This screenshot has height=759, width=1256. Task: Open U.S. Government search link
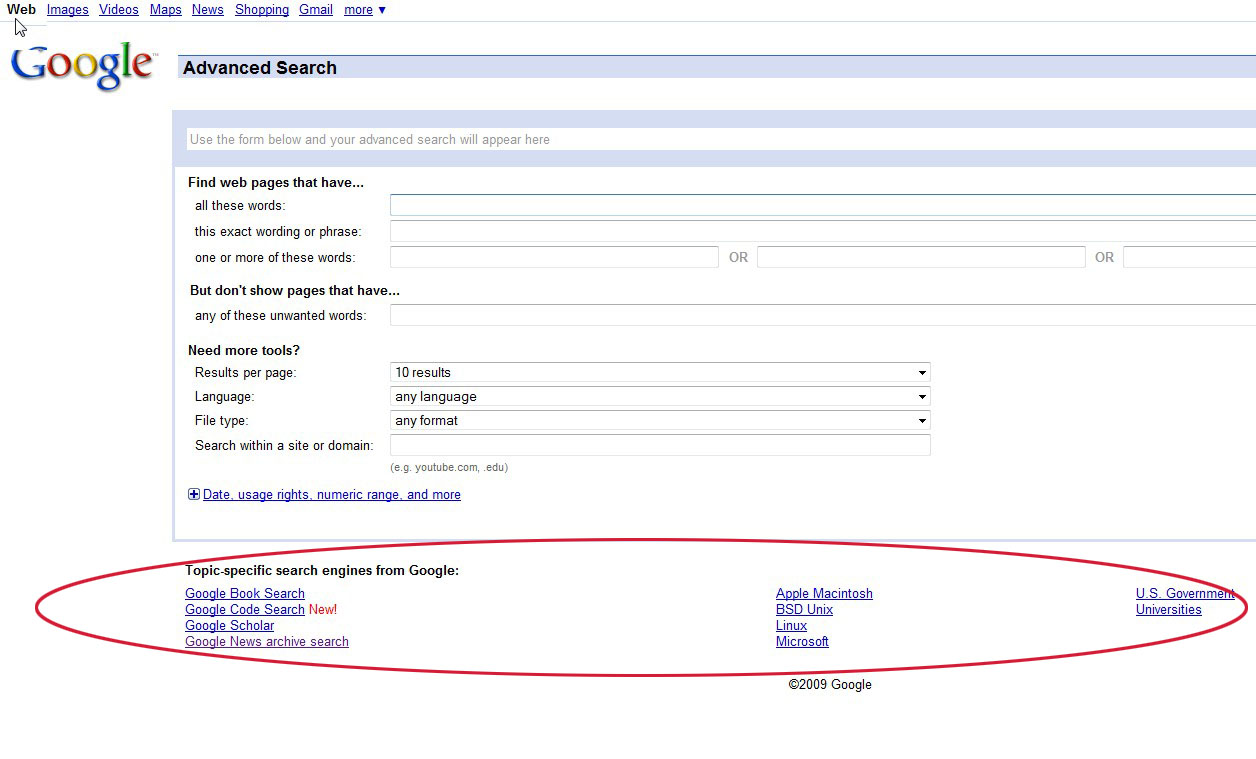[x=1185, y=593]
